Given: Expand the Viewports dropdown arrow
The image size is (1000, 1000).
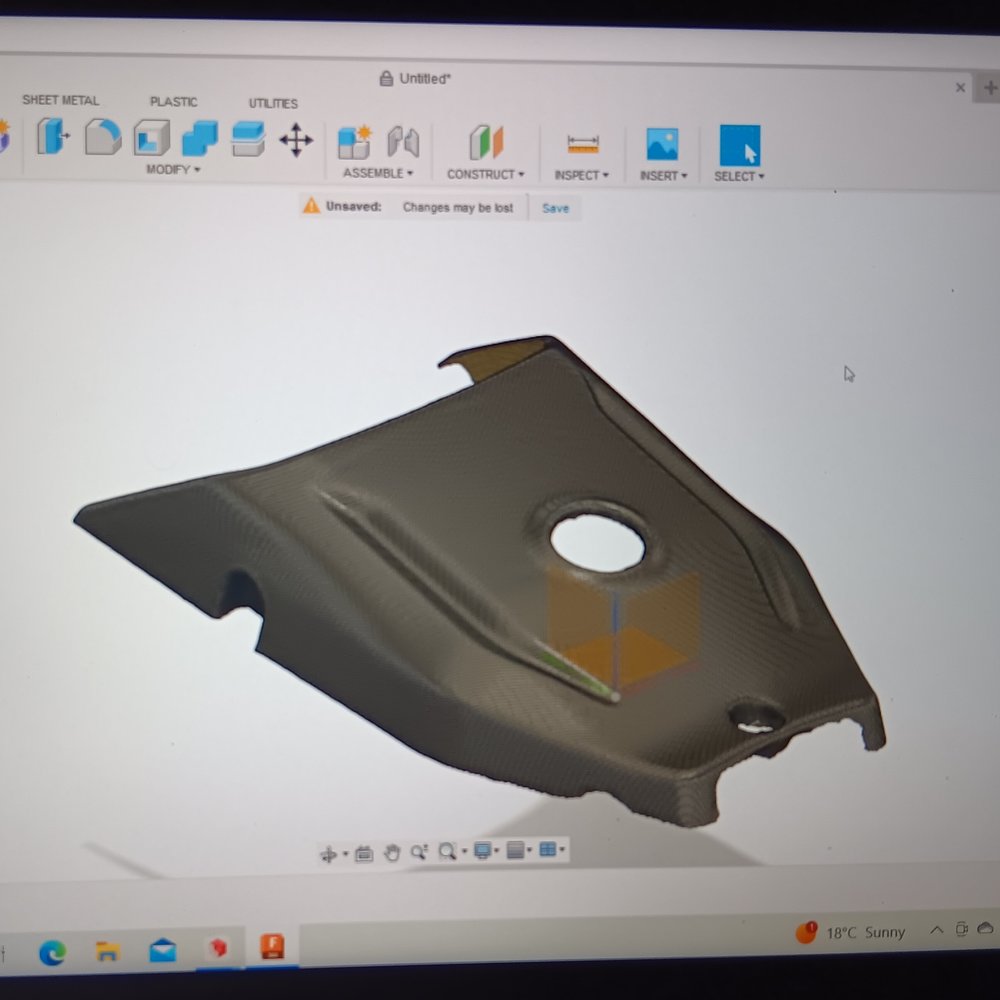Looking at the screenshot, I should pos(562,849).
